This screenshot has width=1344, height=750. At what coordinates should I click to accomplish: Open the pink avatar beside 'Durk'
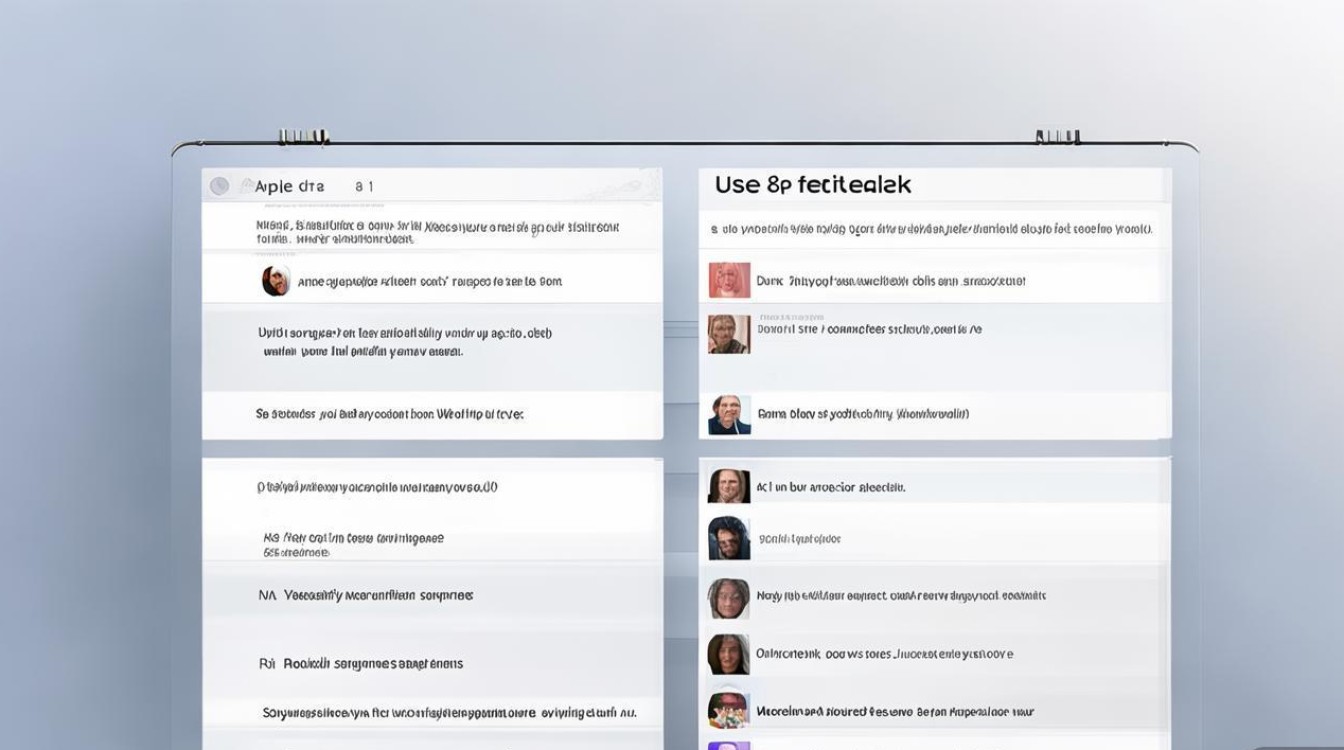tap(729, 281)
